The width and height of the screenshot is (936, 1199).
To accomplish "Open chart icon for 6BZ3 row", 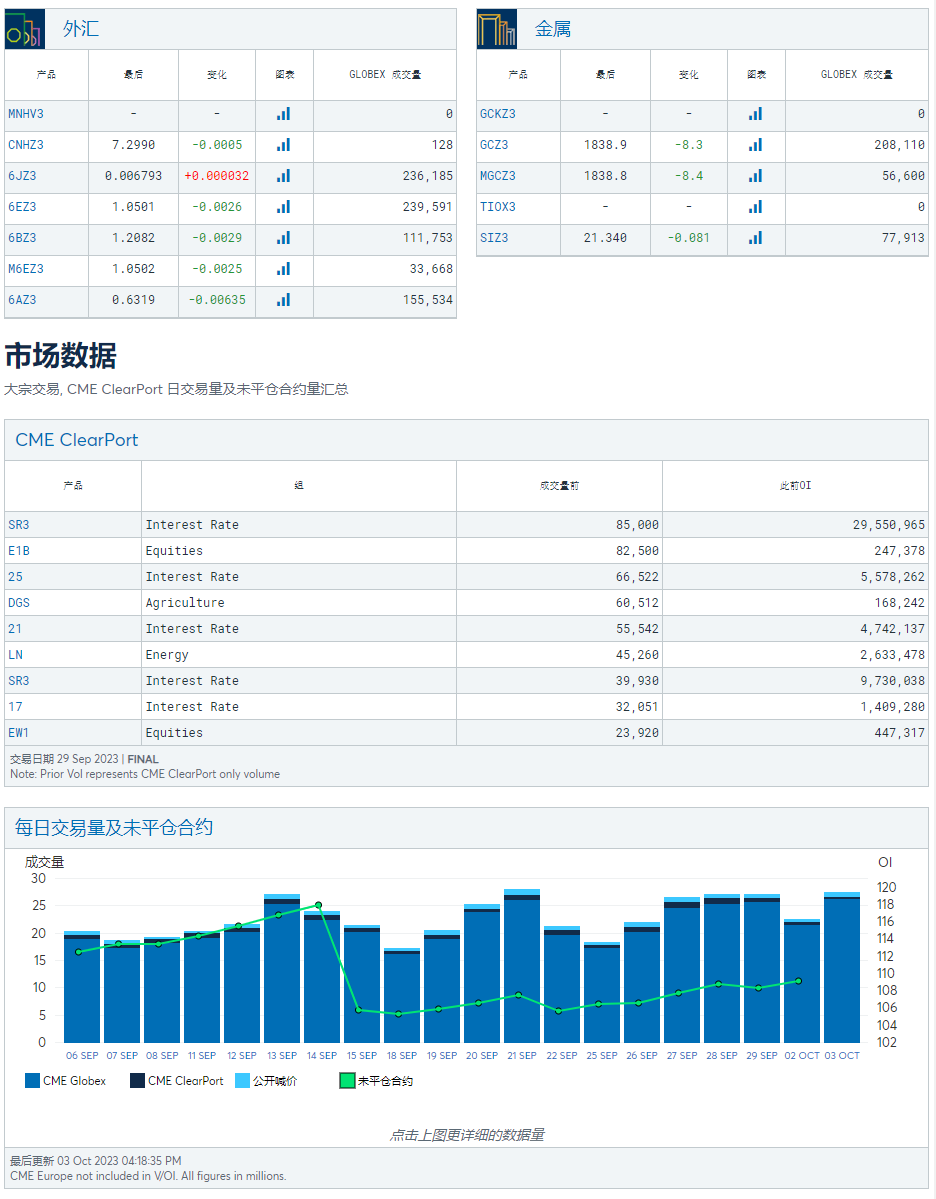I will point(284,238).
